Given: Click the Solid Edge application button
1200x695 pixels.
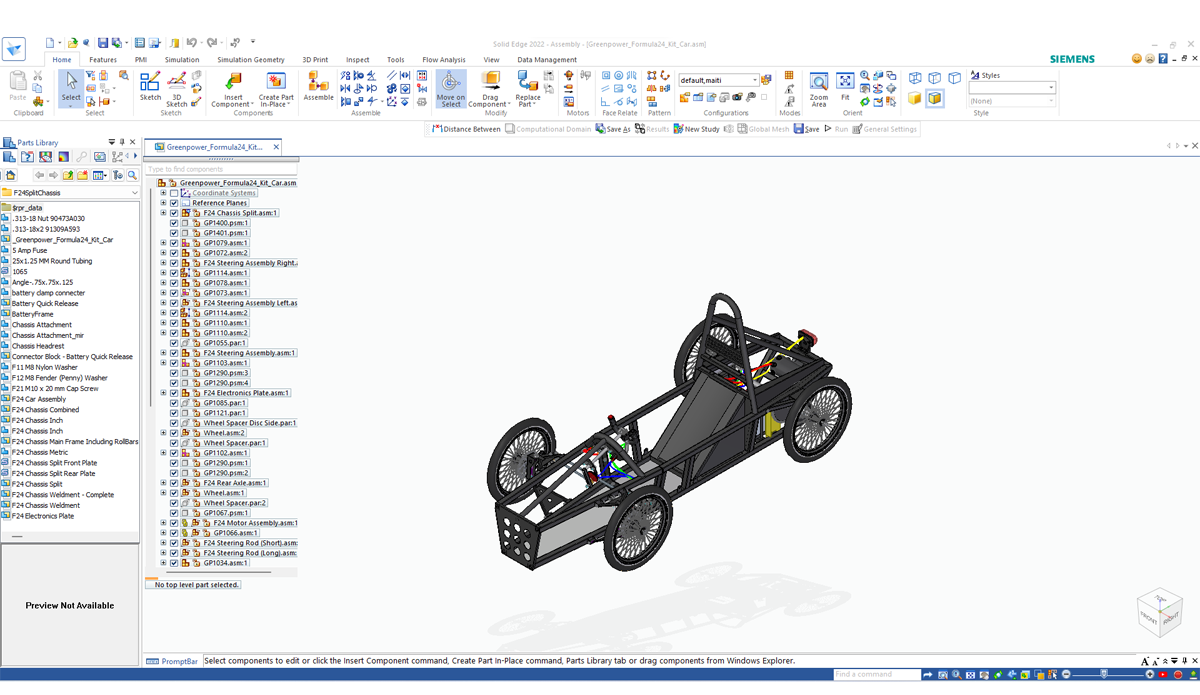Looking at the screenshot, I should point(15,50).
